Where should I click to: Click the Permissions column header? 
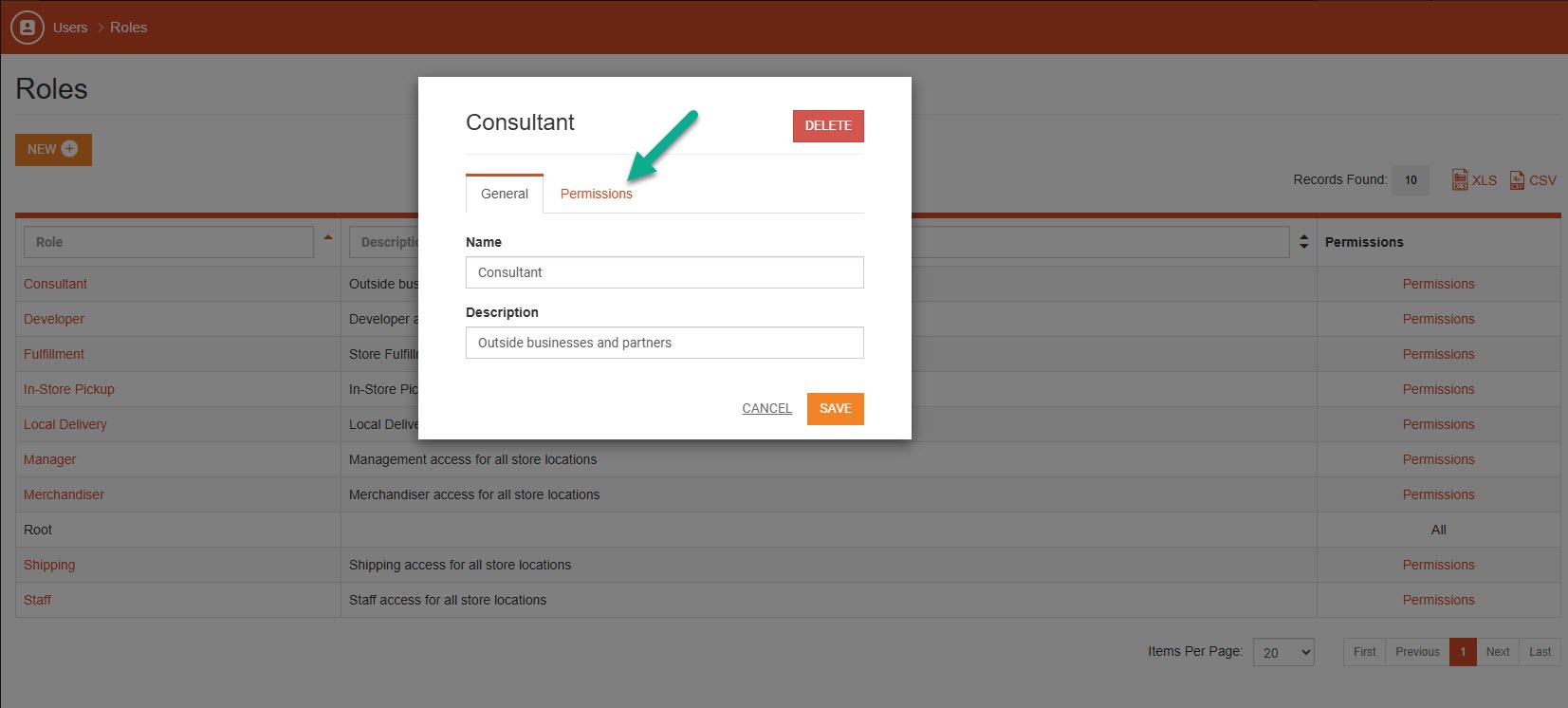(x=1364, y=242)
